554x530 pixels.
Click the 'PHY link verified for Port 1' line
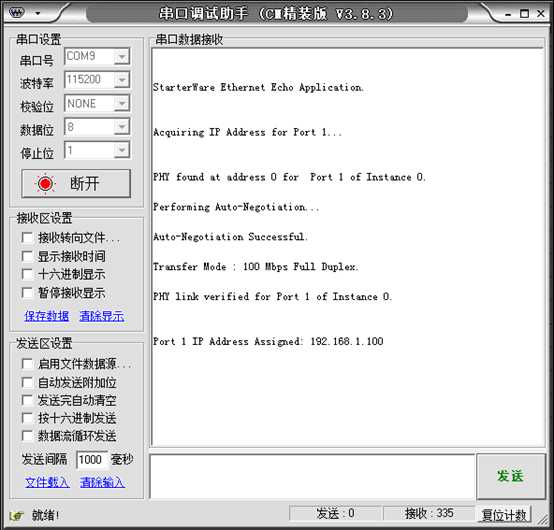272,296
